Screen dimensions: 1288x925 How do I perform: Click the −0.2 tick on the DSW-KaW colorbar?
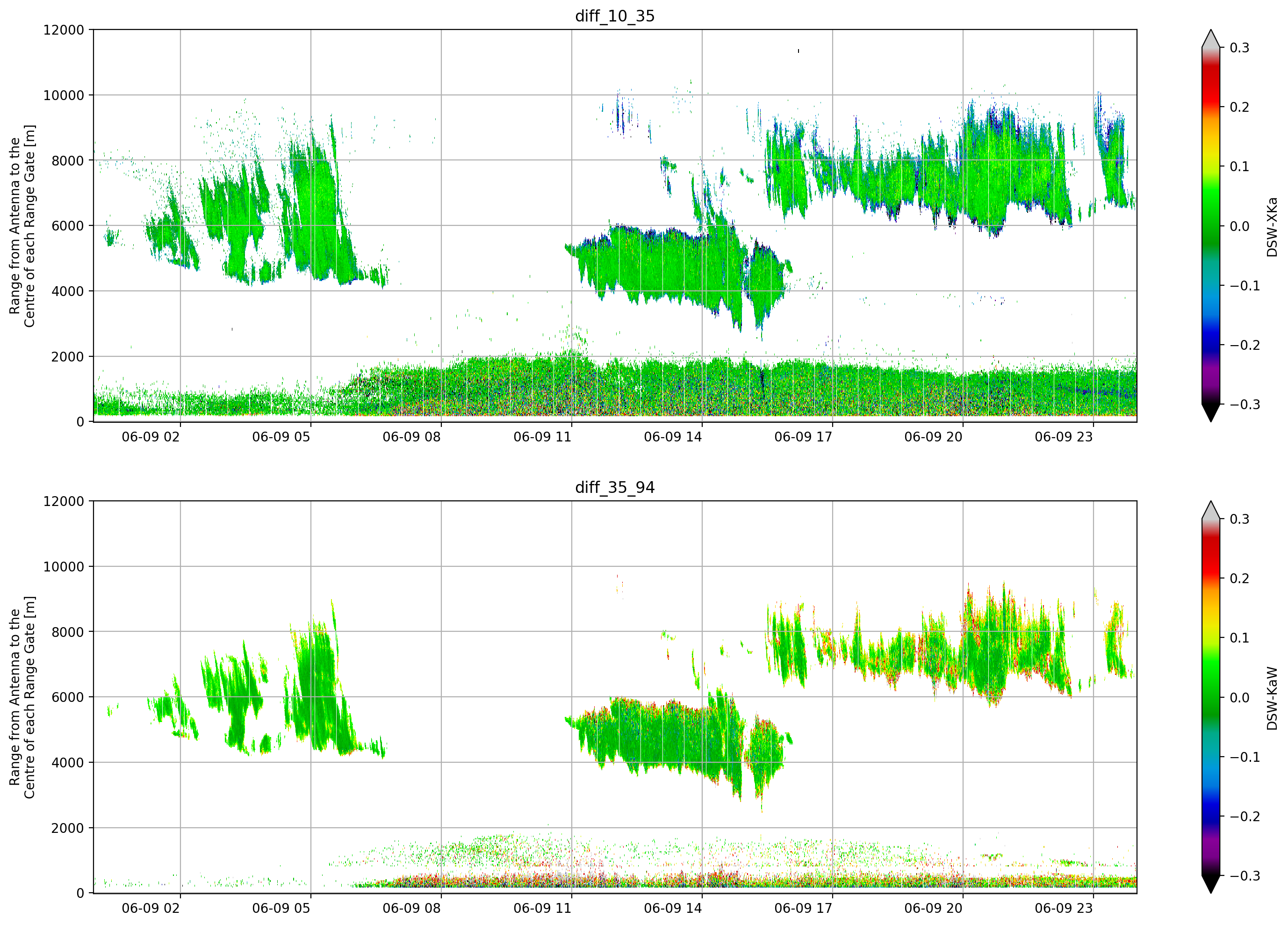(x=1245, y=816)
